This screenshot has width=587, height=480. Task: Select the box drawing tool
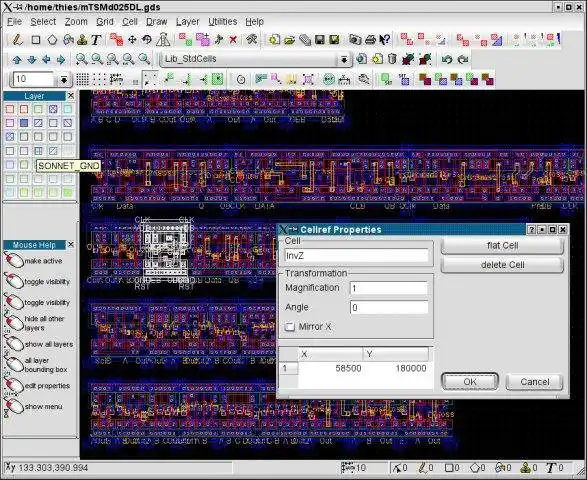tap(36, 40)
